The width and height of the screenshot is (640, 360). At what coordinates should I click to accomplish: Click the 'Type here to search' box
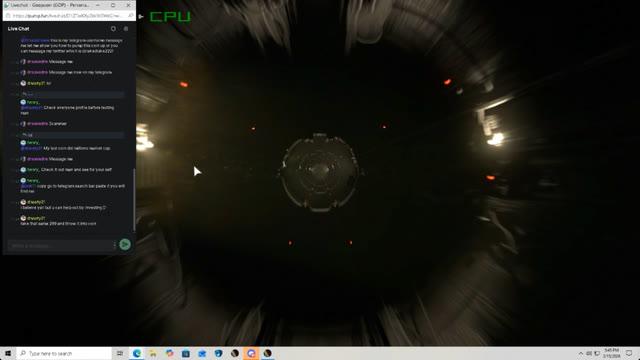(64, 353)
